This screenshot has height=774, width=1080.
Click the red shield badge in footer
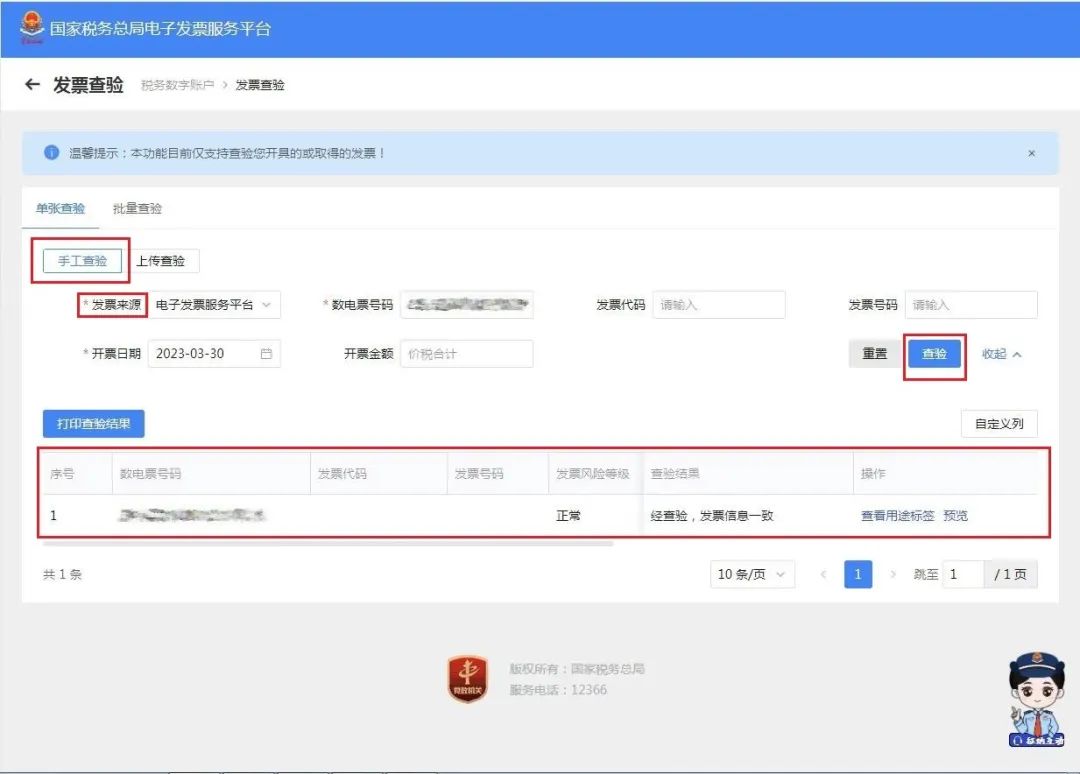coord(468,678)
